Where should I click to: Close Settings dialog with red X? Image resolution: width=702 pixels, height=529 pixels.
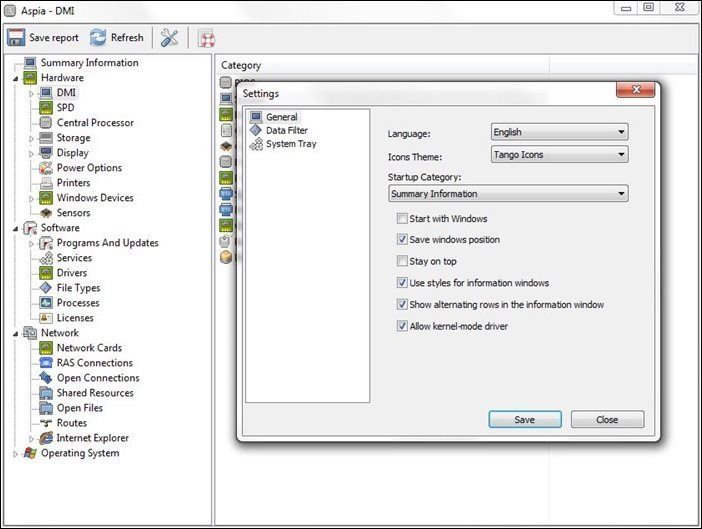(x=636, y=90)
